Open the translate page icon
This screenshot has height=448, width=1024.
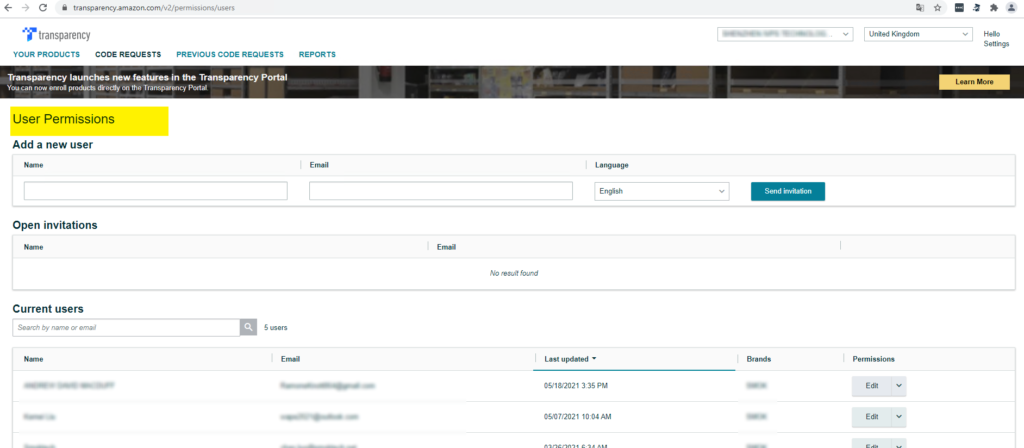920,8
